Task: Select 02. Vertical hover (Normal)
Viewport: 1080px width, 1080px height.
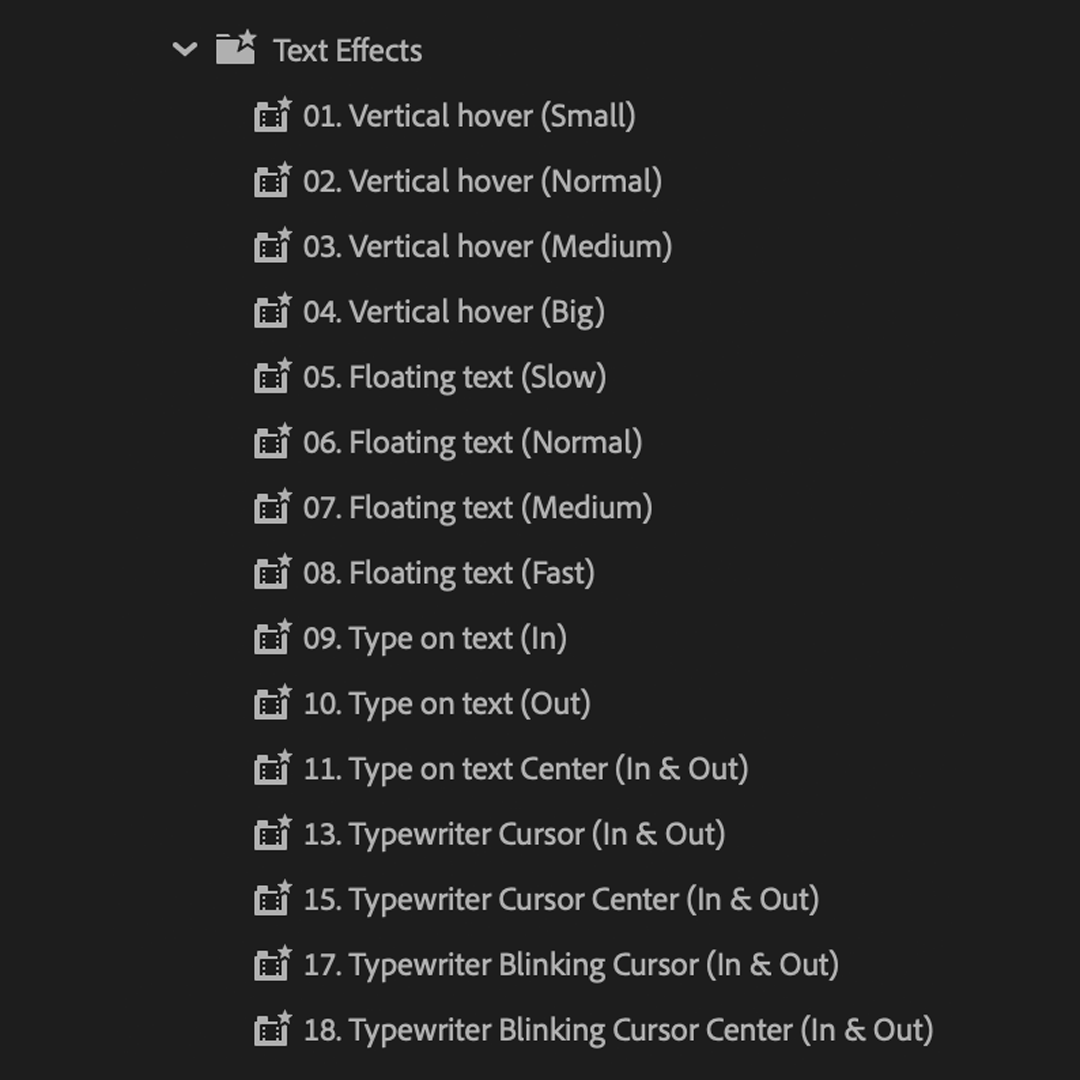Action: [480, 180]
